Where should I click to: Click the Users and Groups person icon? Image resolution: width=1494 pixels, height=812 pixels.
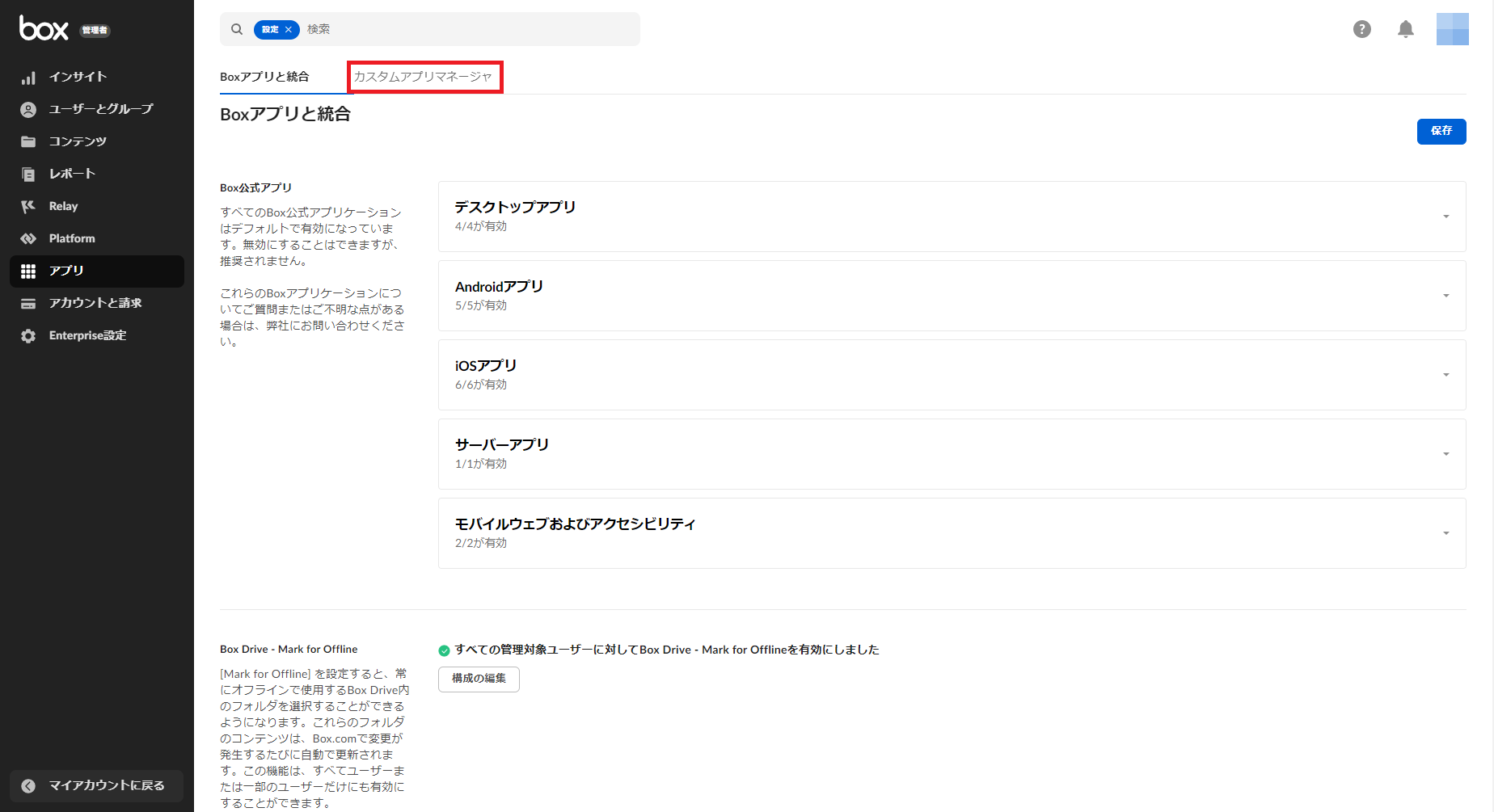click(28, 110)
